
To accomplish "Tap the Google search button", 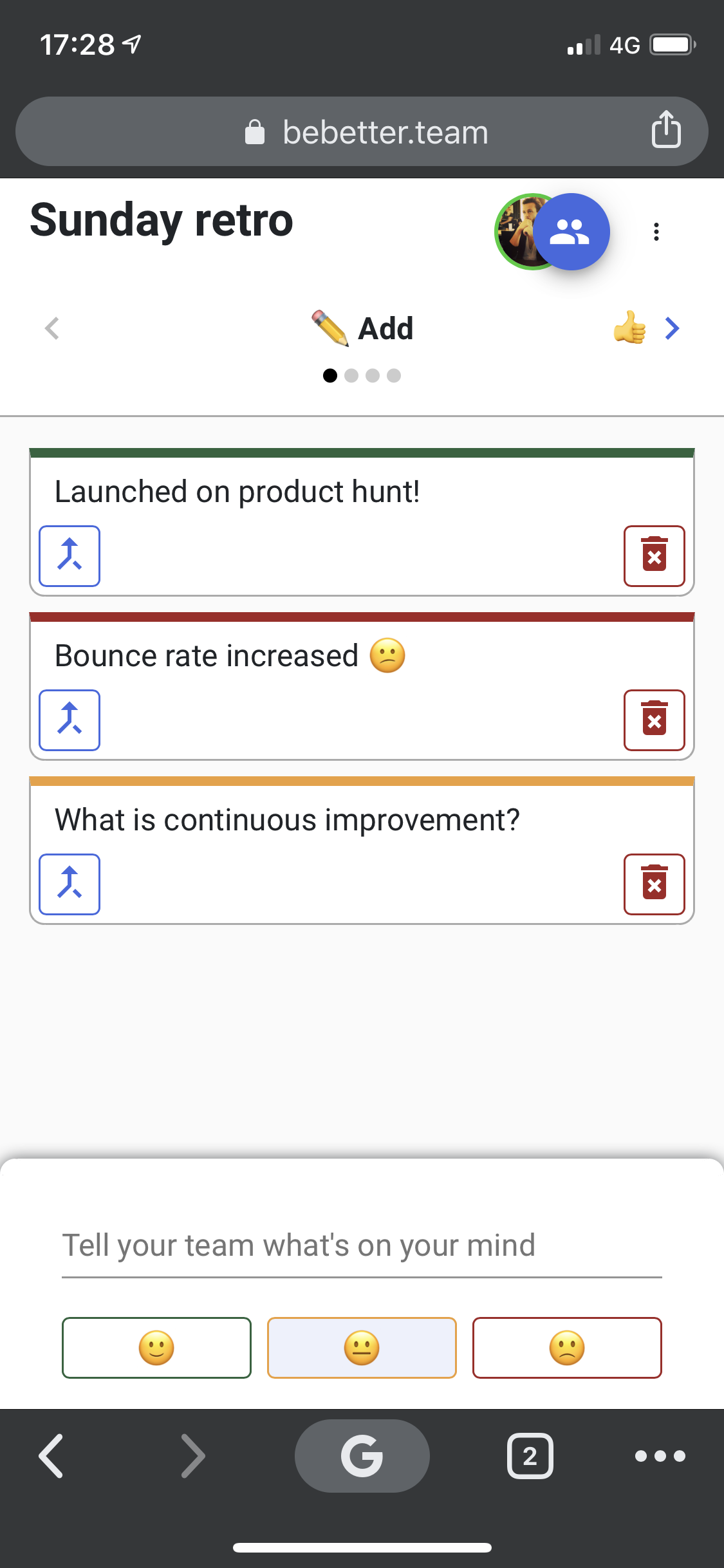I will click(x=362, y=1456).
